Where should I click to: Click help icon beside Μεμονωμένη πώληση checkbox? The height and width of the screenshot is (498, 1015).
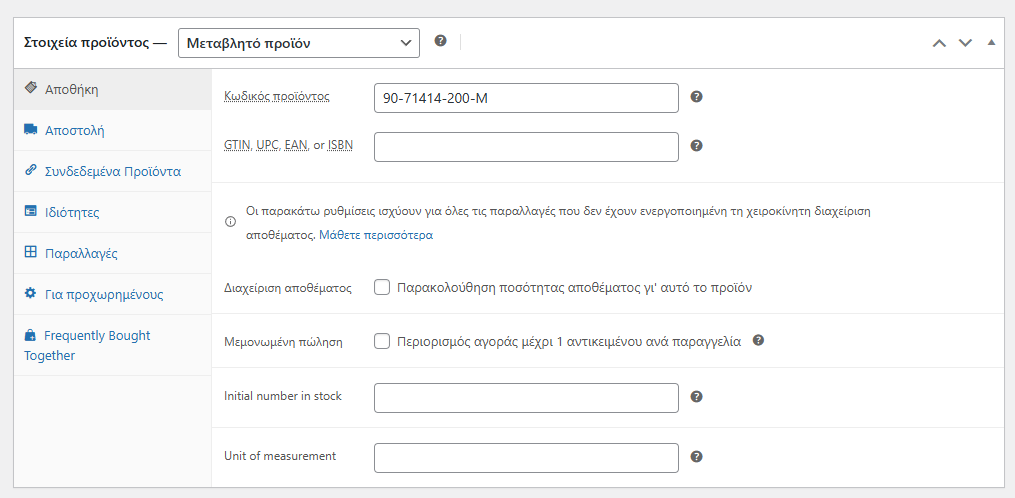point(759,340)
